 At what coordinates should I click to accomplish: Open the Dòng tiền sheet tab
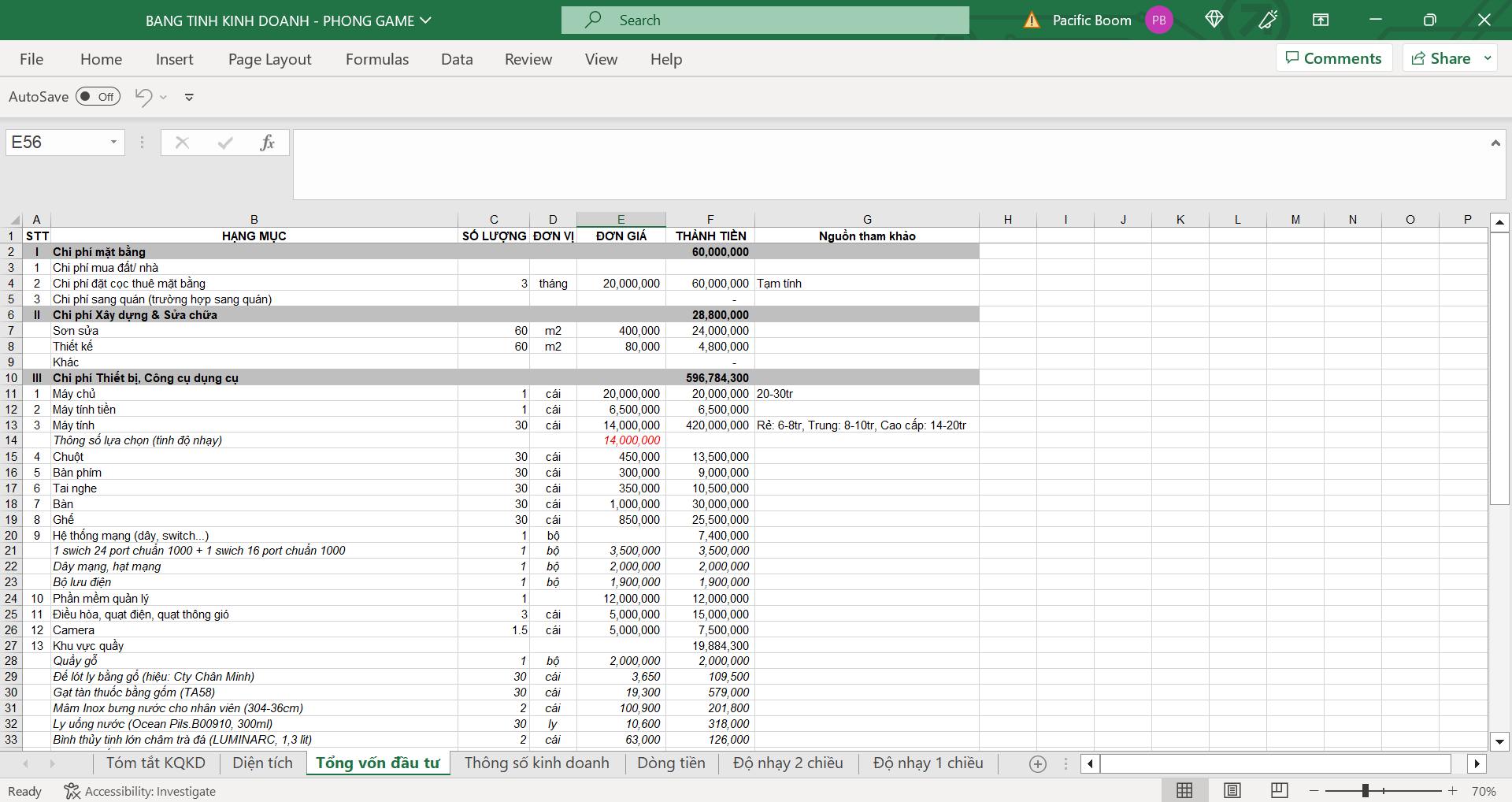(671, 763)
